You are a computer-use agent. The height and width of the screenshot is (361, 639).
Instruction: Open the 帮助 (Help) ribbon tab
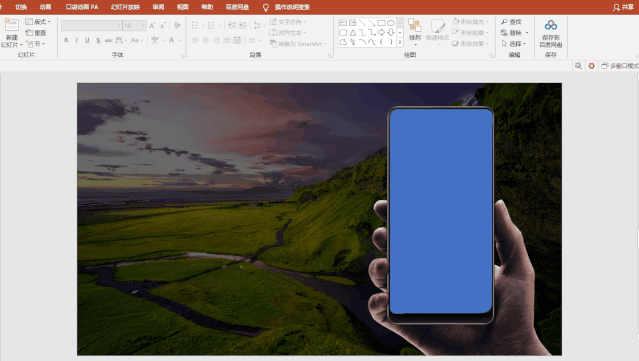pyautogui.click(x=207, y=7)
